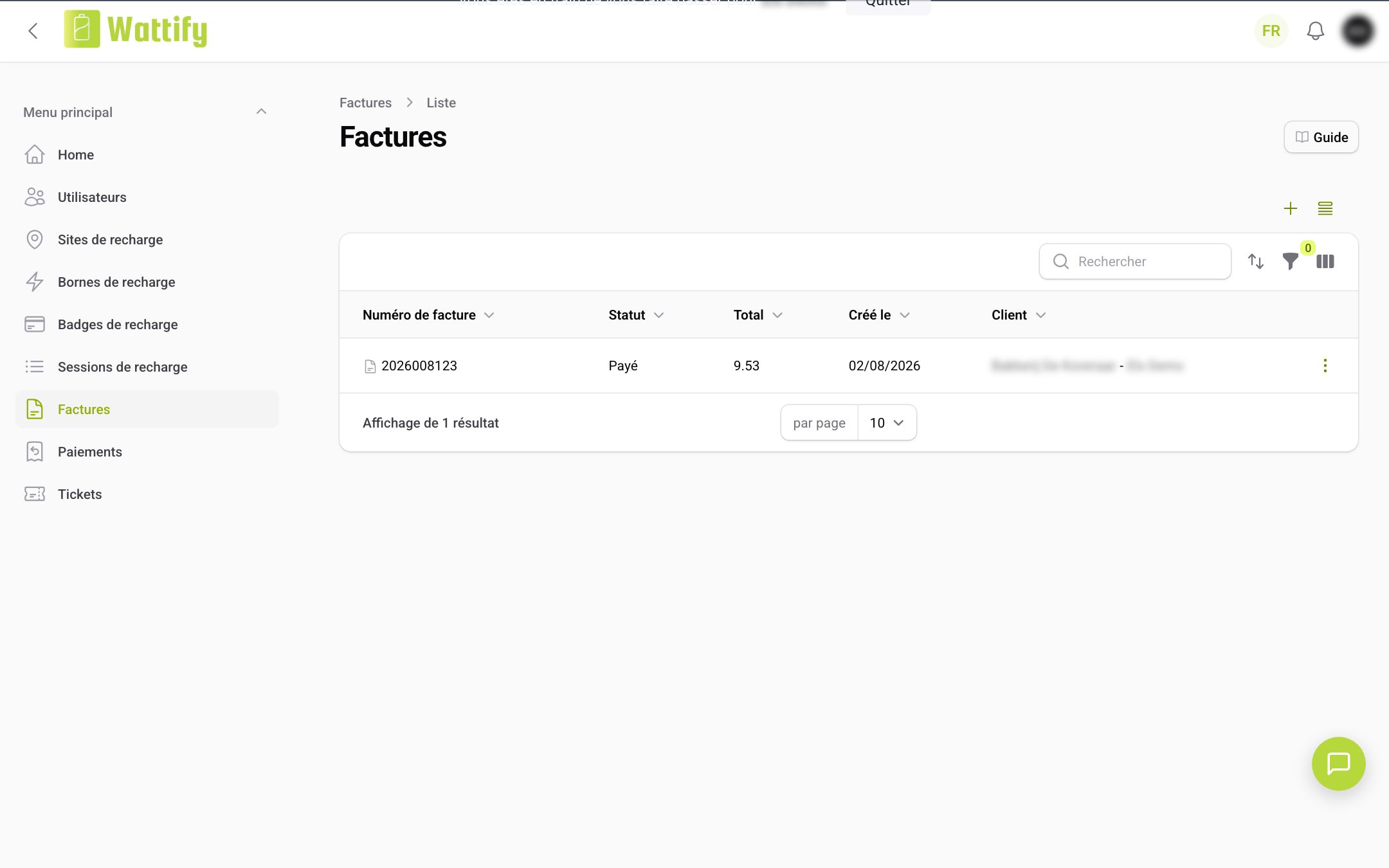The width and height of the screenshot is (1389, 868).
Task: Focus the Rechercher search field
Action: coord(1135,261)
